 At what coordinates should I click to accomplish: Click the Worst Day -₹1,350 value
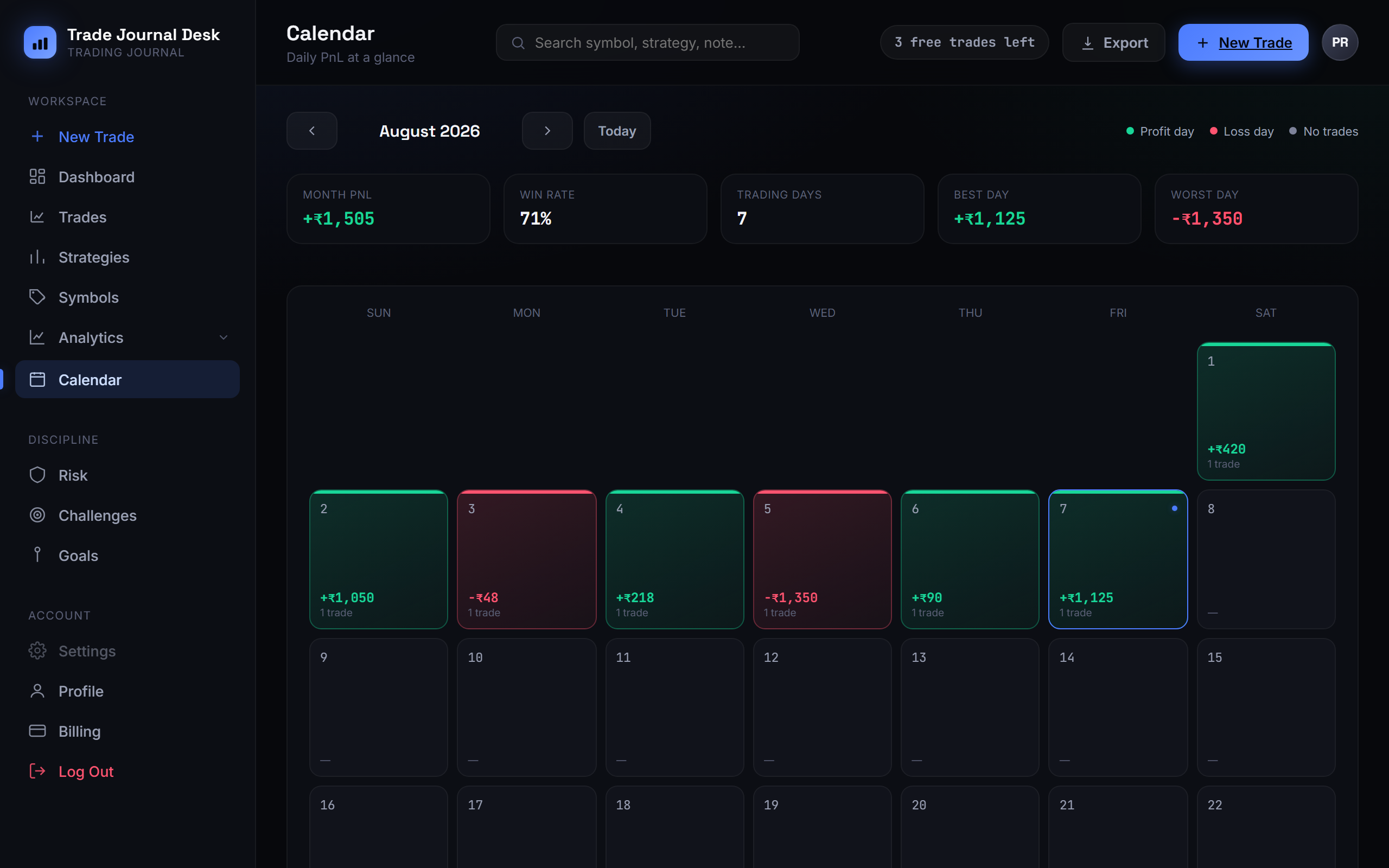(x=1207, y=219)
